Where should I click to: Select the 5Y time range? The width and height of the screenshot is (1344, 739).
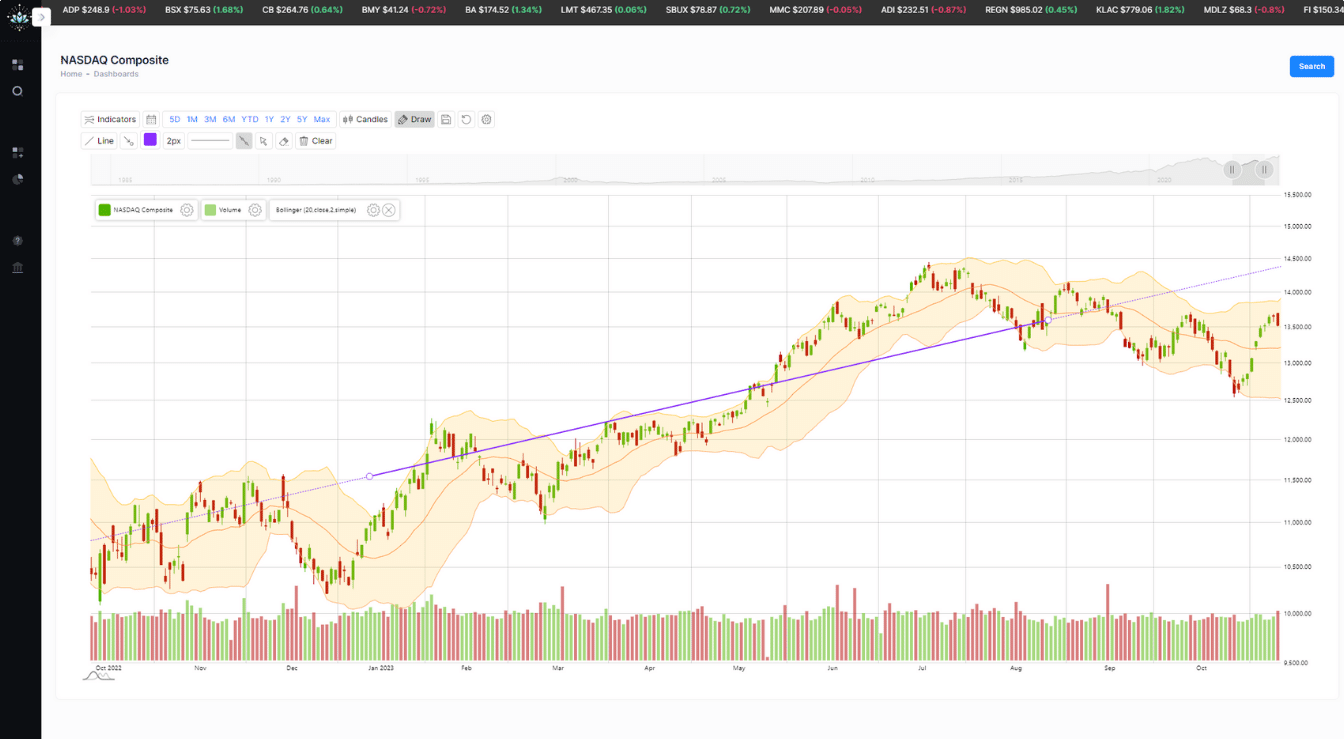[302, 119]
